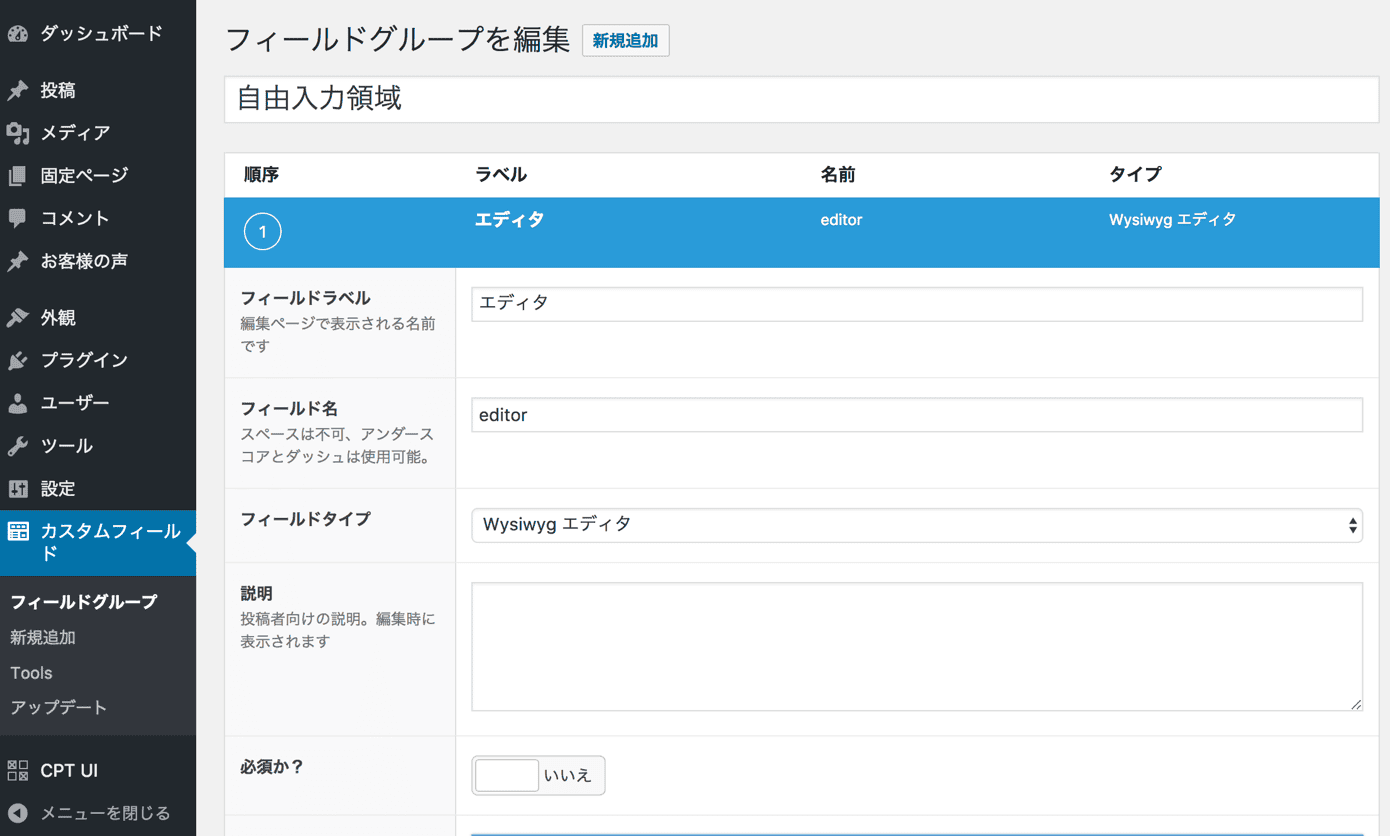Click the paintbrush icon next to 外観

(18, 318)
